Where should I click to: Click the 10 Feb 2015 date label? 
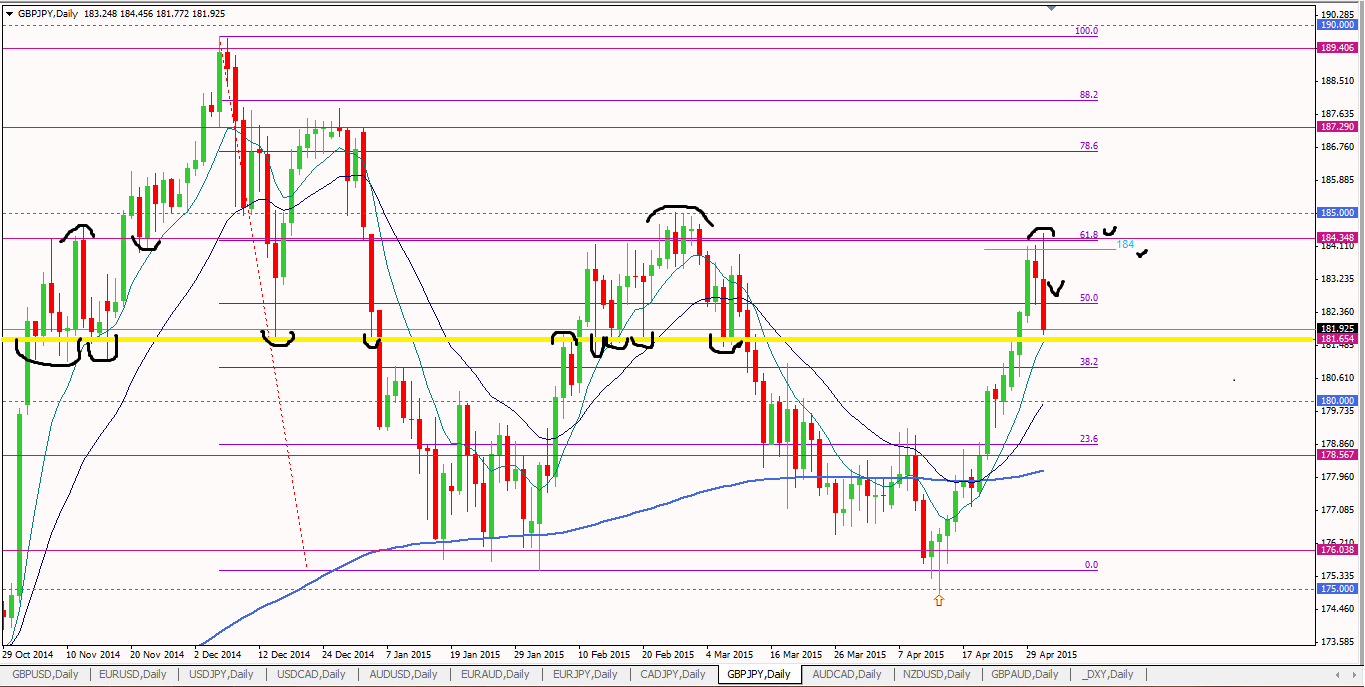pyautogui.click(x=604, y=654)
